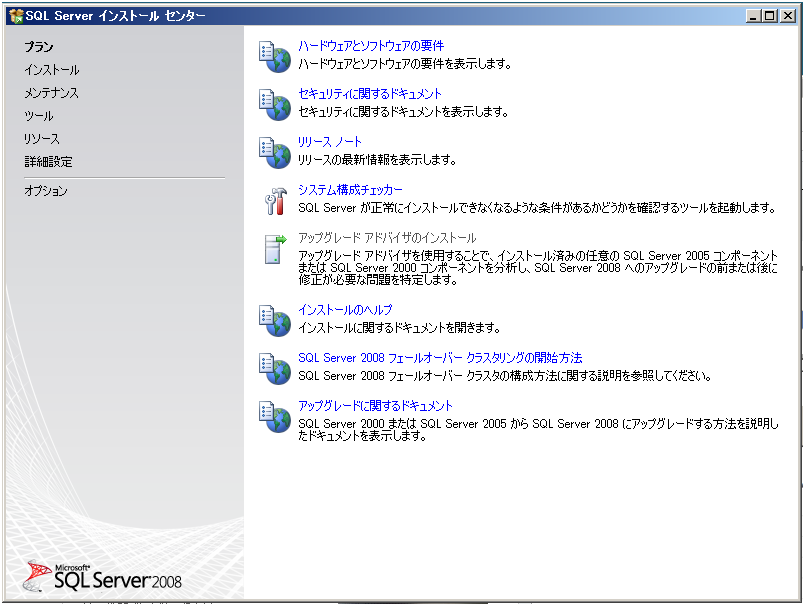Click description ハードウェアとソフトウェアの要件を表示します。
The image size is (804, 604).
tap(405, 64)
